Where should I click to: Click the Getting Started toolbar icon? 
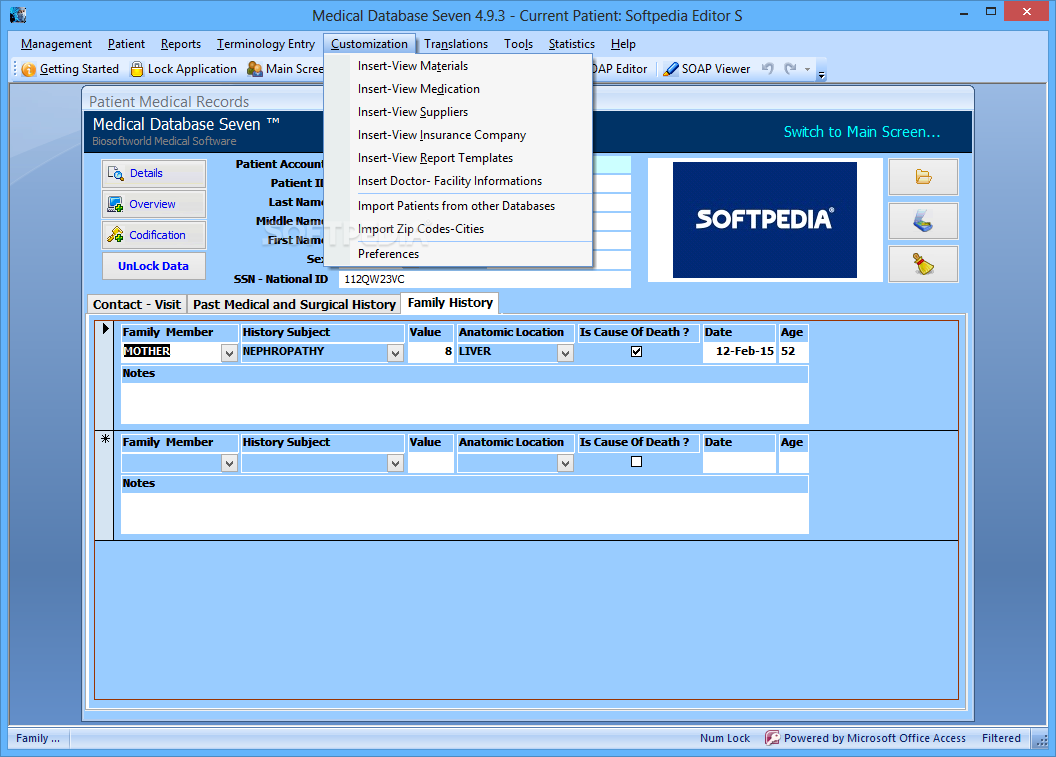[x=28, y=69]
